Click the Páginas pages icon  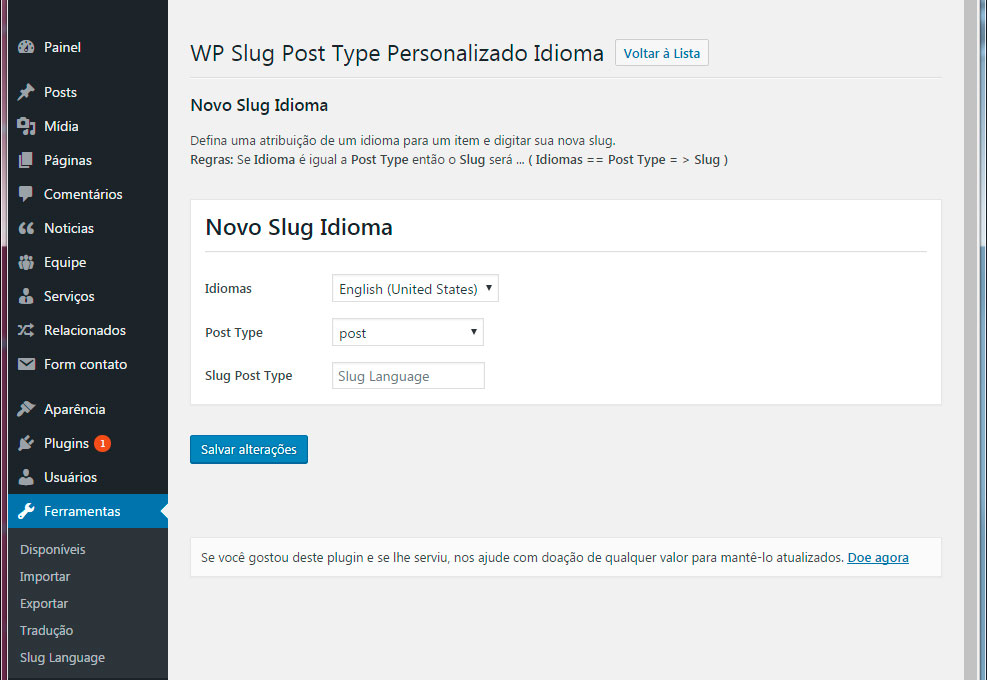click(27, 160)
